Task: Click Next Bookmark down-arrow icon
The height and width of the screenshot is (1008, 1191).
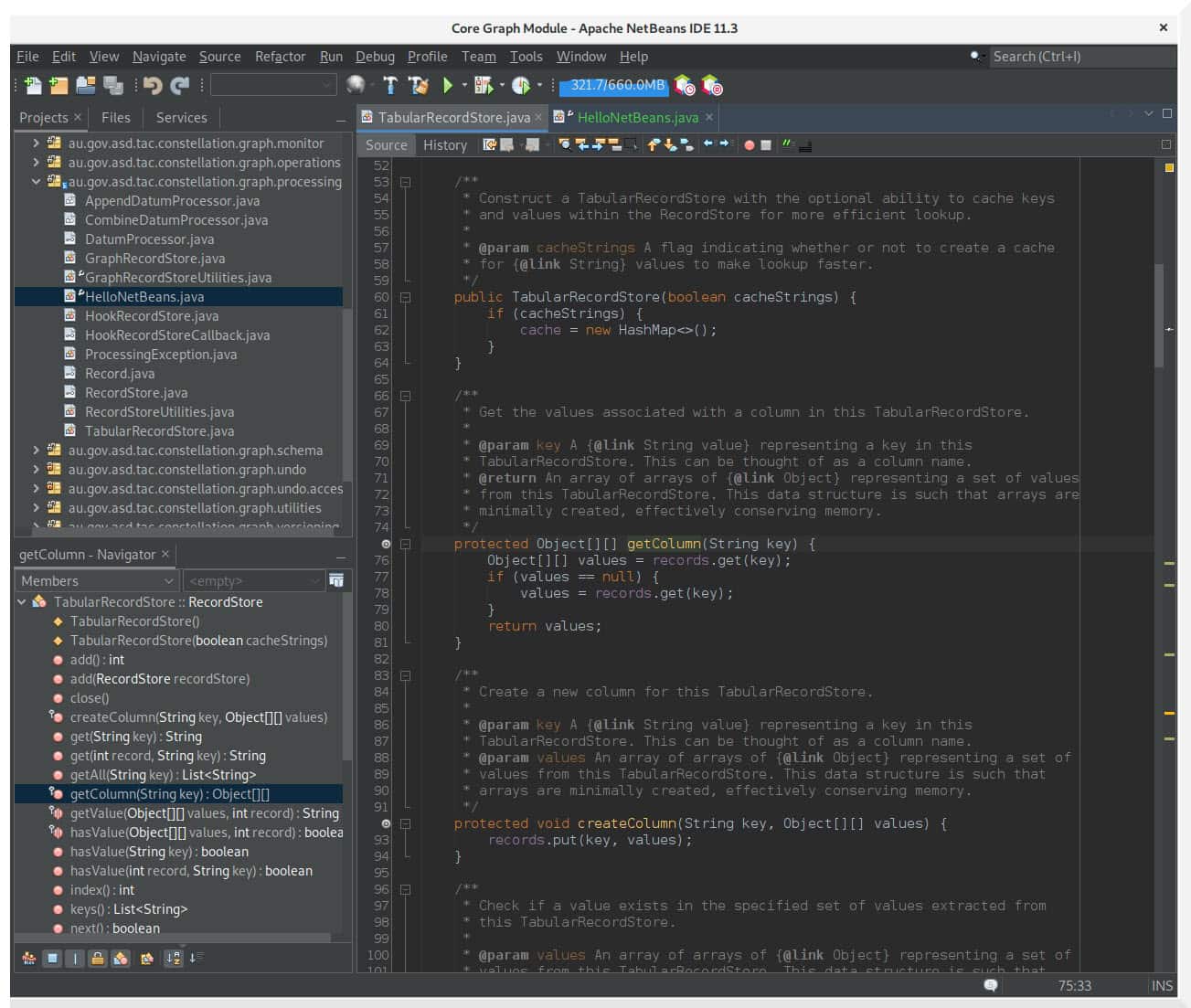Action: coord(669,144)
